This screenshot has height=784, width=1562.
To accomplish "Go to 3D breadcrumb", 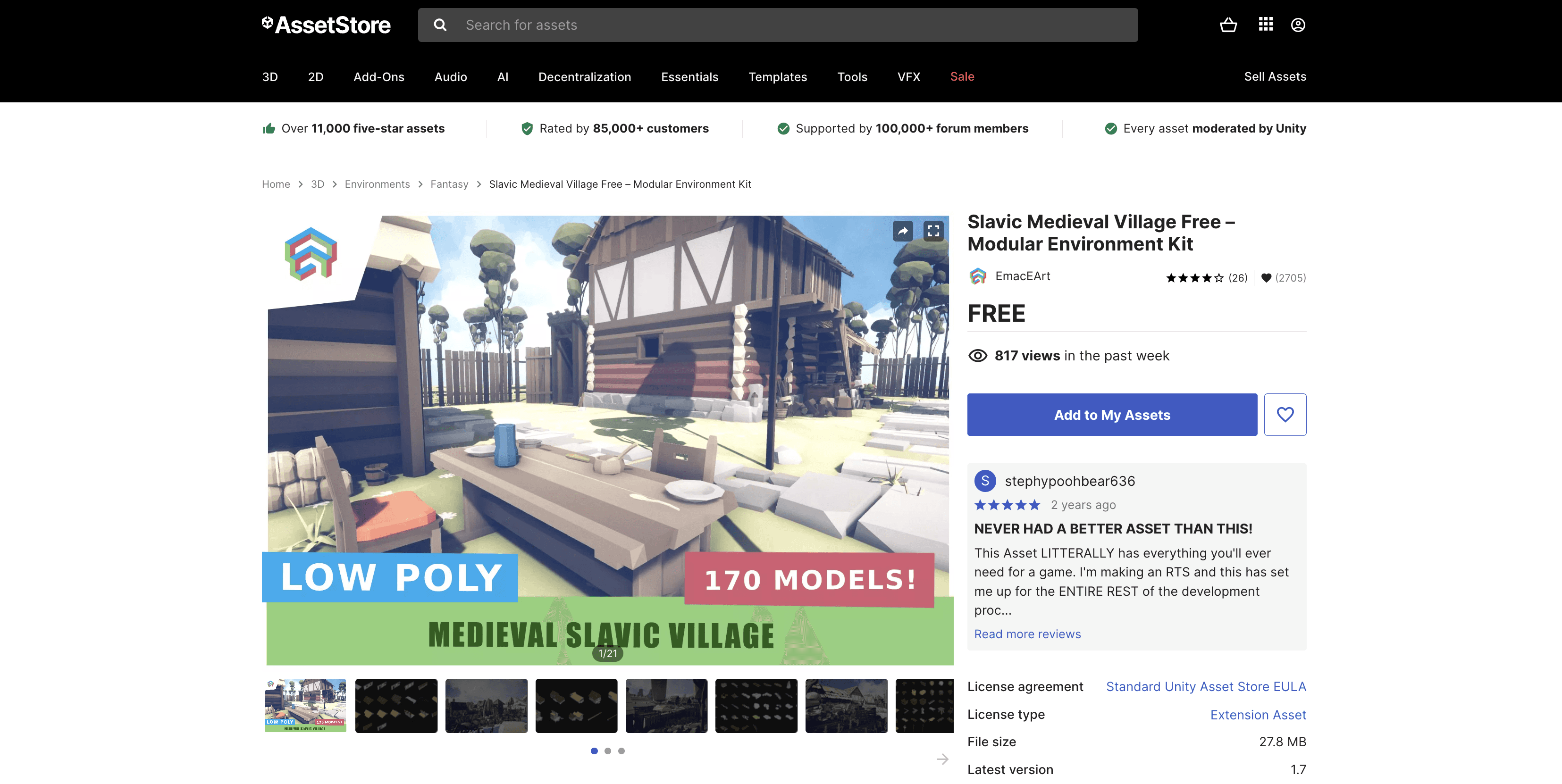I will coord(317,184).
